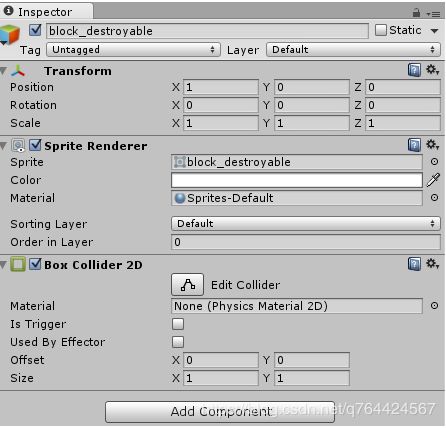Click the Sprite Renderer component icon
This screenshot has width=446, height=428.
pyautogui.click(x=18, y=146)
